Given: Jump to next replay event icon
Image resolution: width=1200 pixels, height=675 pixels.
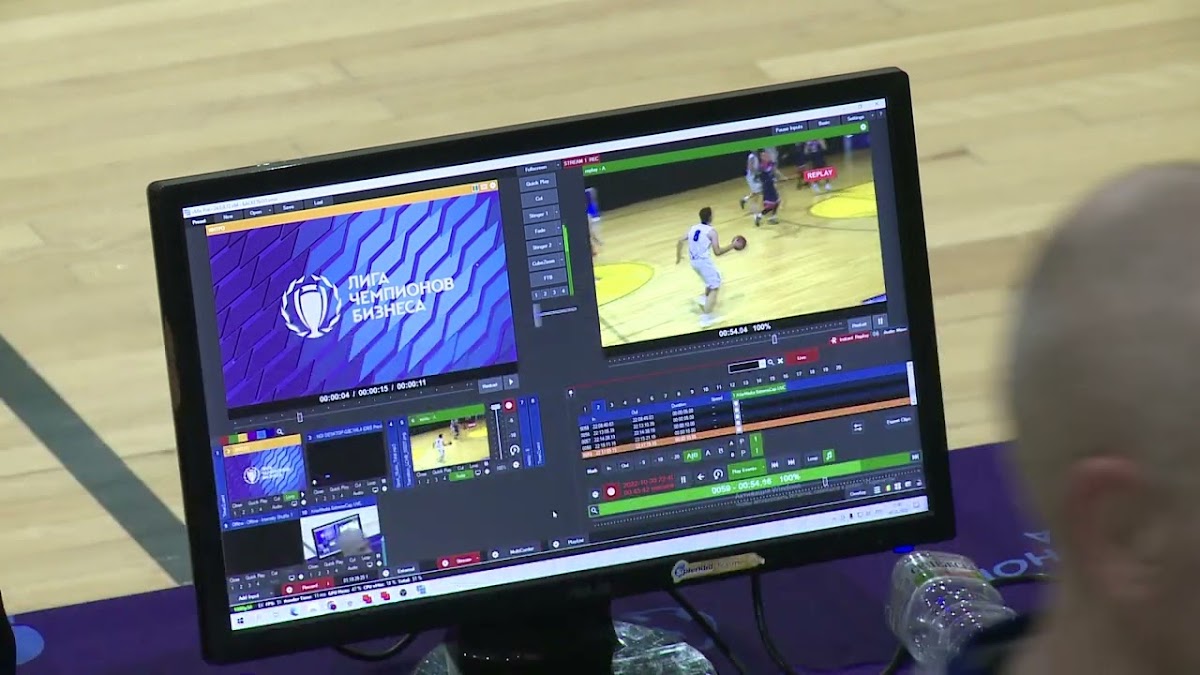Looking at the screenshot, I should [x=791, y=462].
